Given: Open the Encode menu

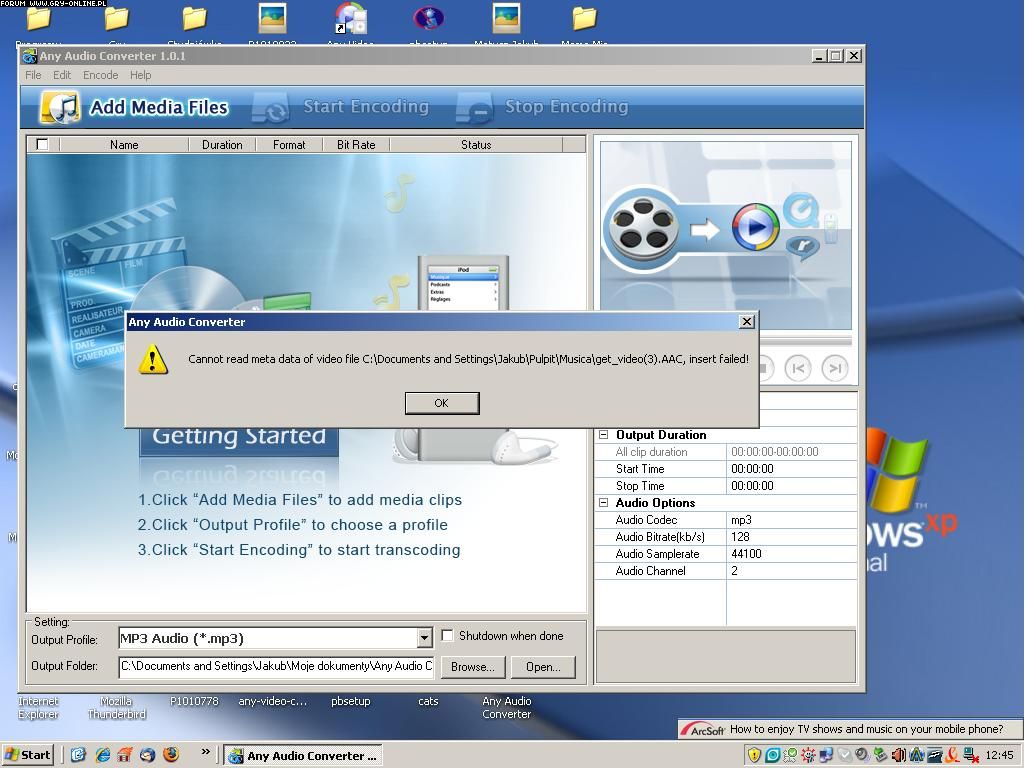Looking at the screenshot, I should click(x=101, y=75).
